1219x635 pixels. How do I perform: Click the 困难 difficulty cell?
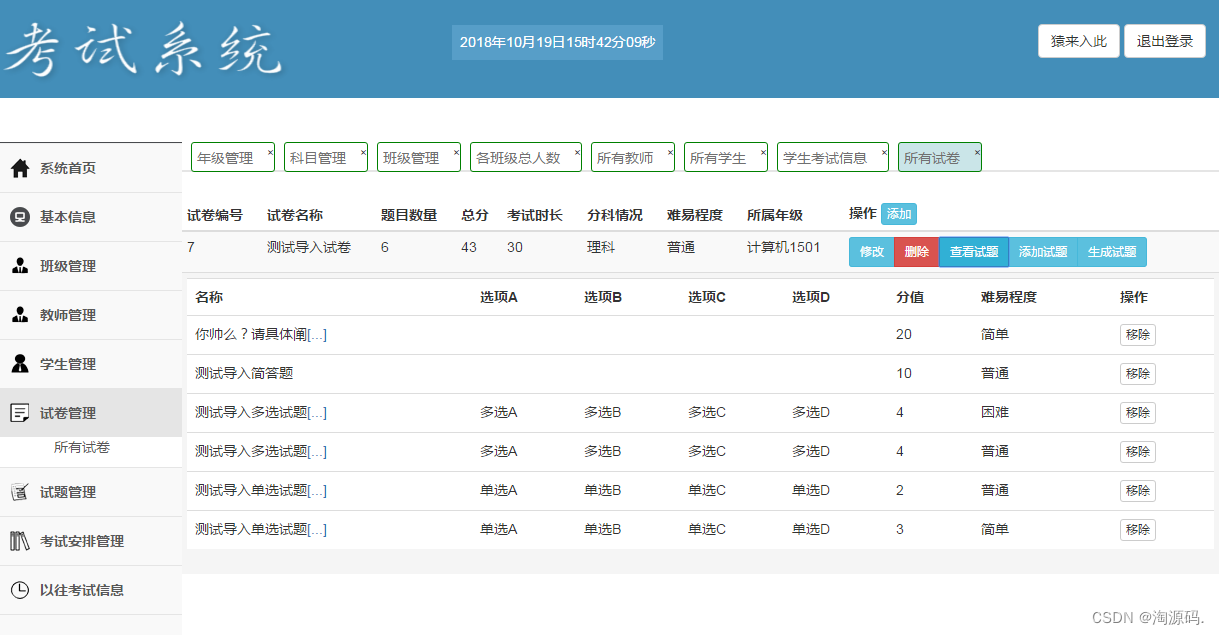tap(995, 412)
